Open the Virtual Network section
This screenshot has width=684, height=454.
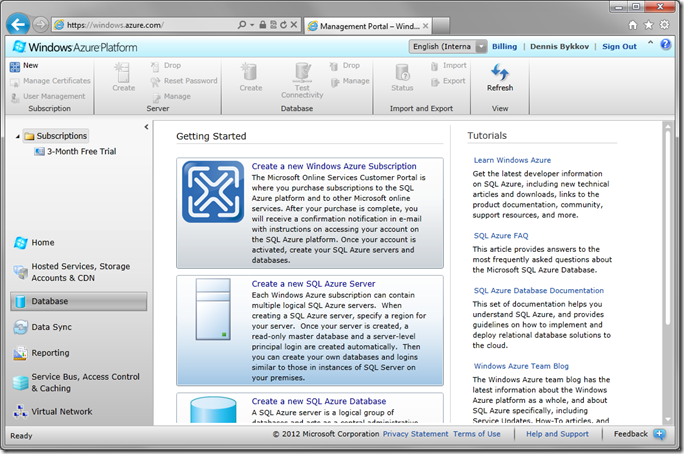pos(62,411)
